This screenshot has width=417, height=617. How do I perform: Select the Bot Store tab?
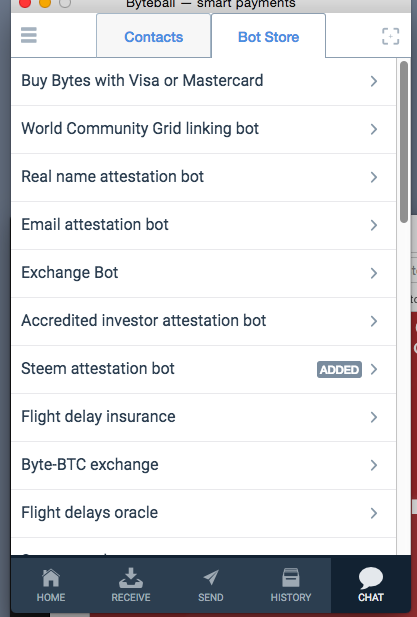268,37
